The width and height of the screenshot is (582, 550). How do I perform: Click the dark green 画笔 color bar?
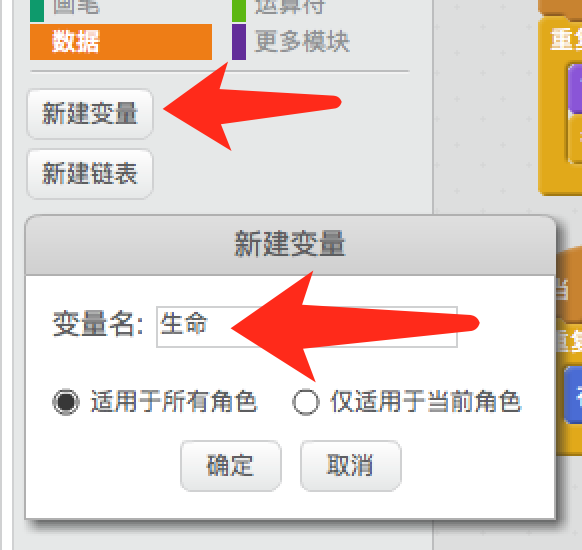(x=37, y=10)
